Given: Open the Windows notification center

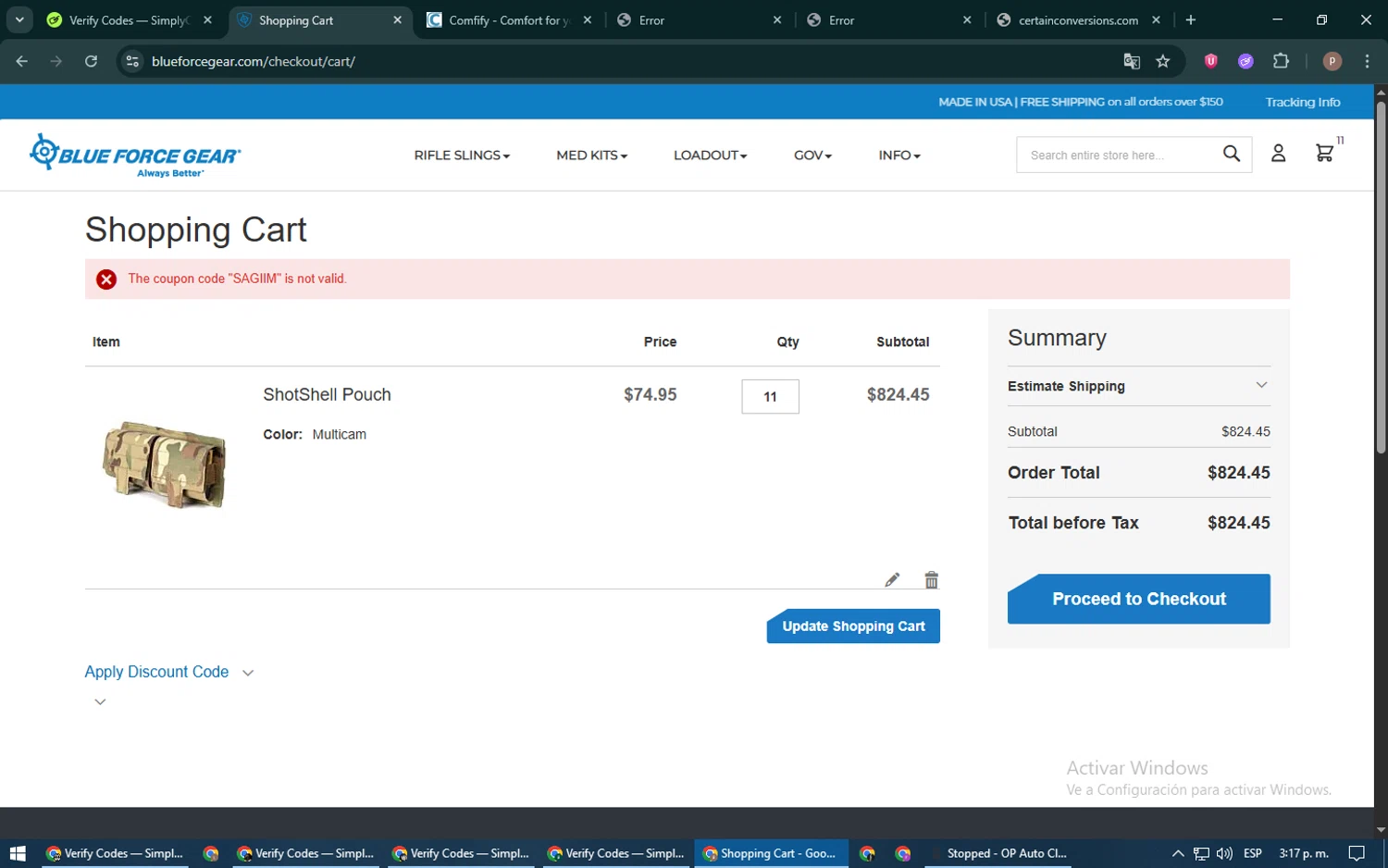Looking at the screenshot, I should (x=1357, y=853).
